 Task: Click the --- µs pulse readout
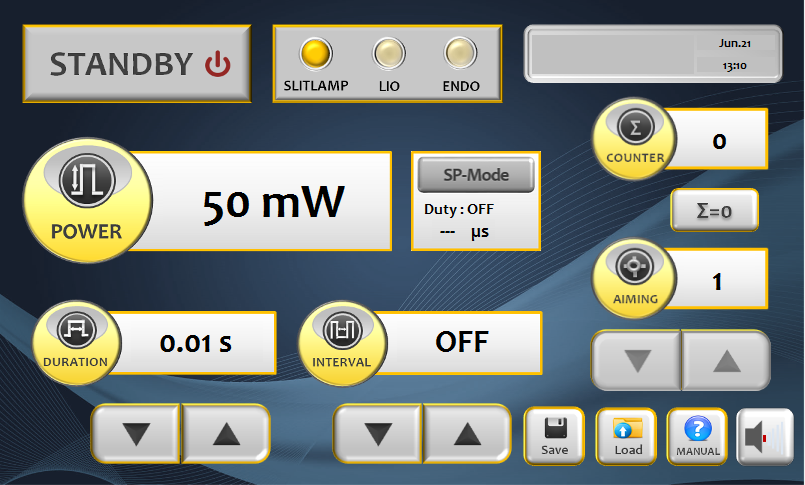click(x=465, y=232)
